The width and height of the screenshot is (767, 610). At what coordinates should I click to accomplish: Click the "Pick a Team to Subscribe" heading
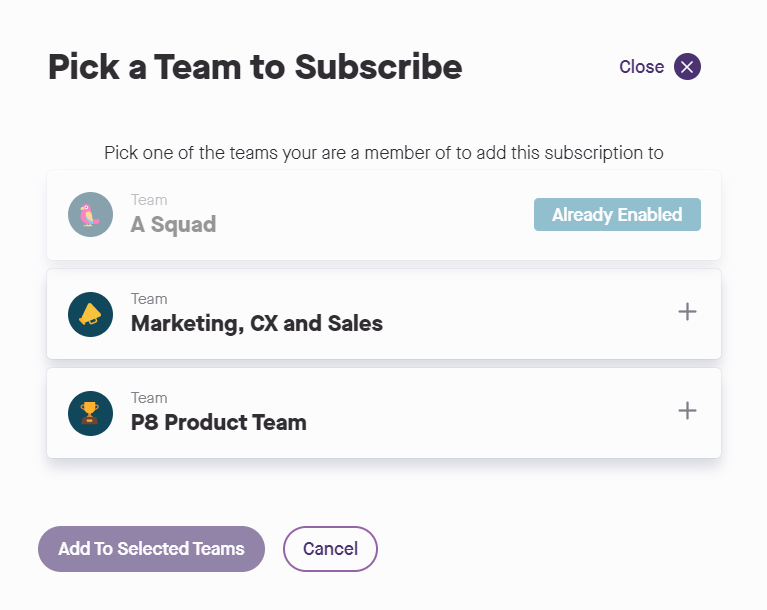[255, 67]
